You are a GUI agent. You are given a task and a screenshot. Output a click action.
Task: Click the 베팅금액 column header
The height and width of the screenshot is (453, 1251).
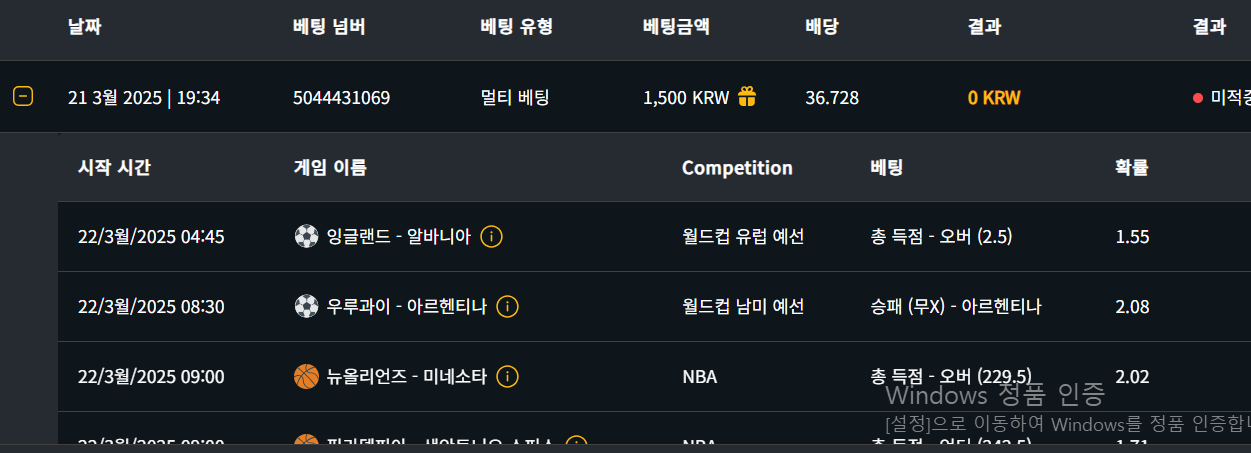[x=676, y=27]
